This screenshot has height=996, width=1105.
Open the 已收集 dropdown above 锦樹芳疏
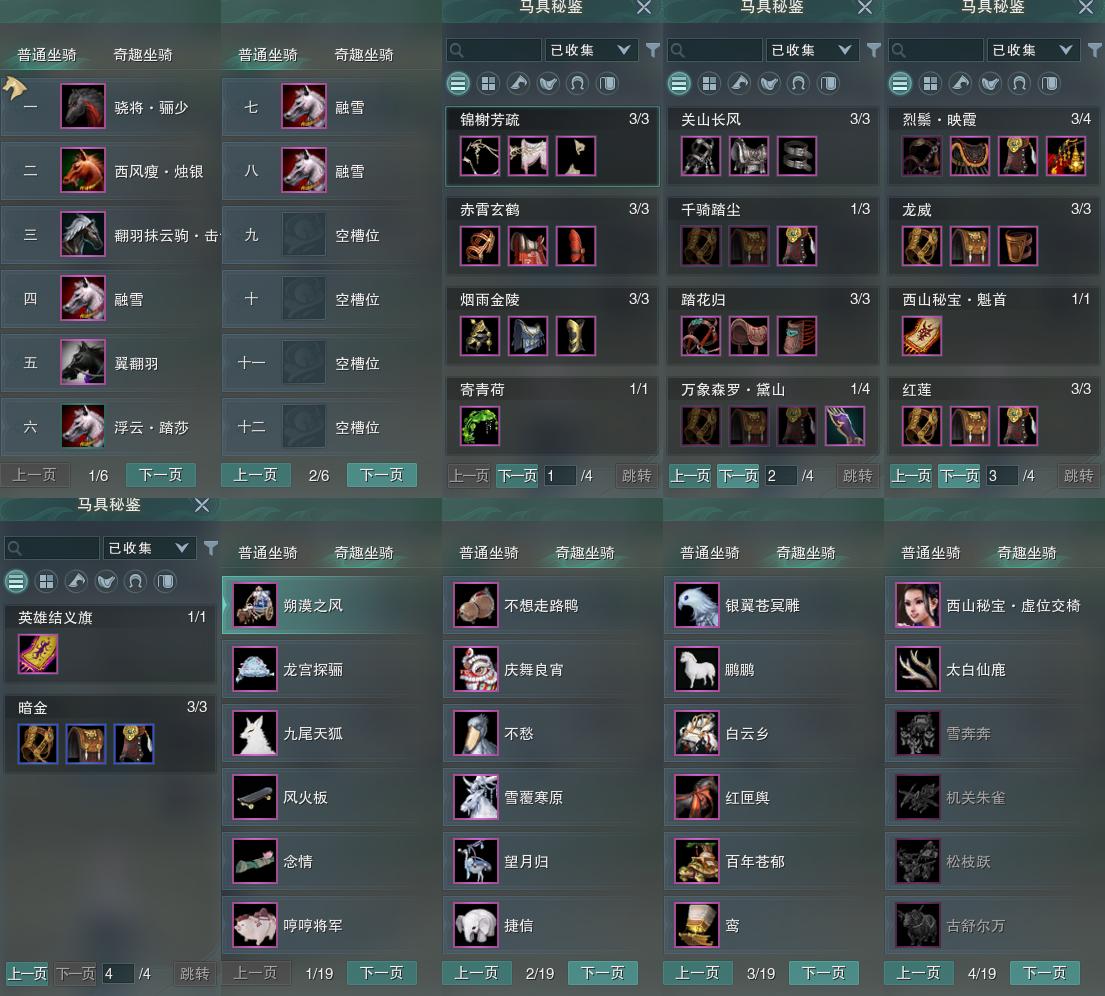[591, 50]
